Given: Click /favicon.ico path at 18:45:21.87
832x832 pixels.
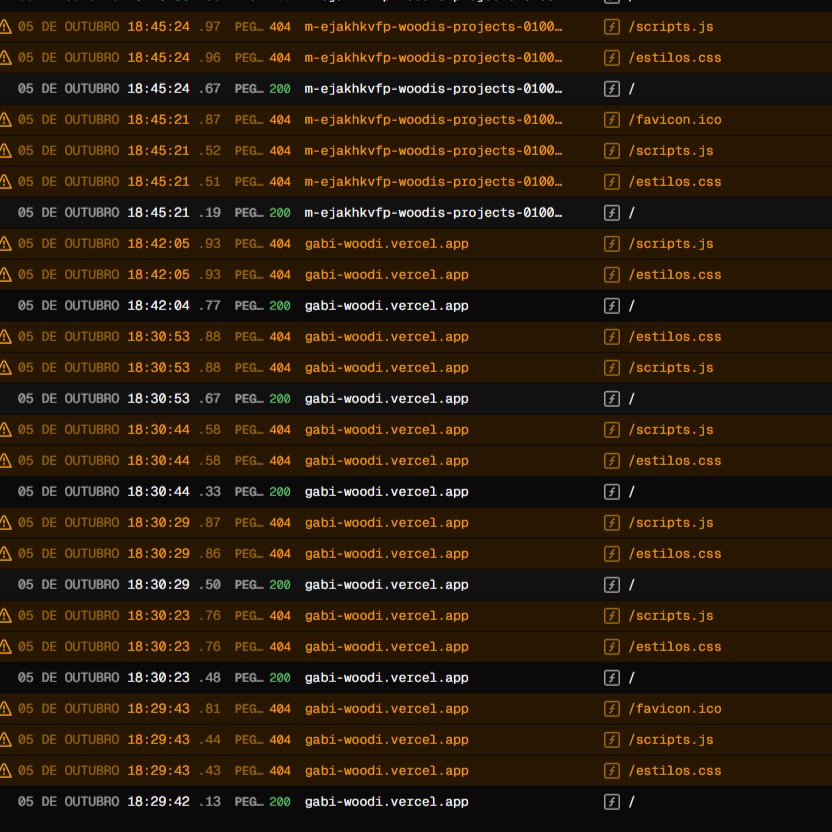Looking at the screenshot, I should (674, 120).
